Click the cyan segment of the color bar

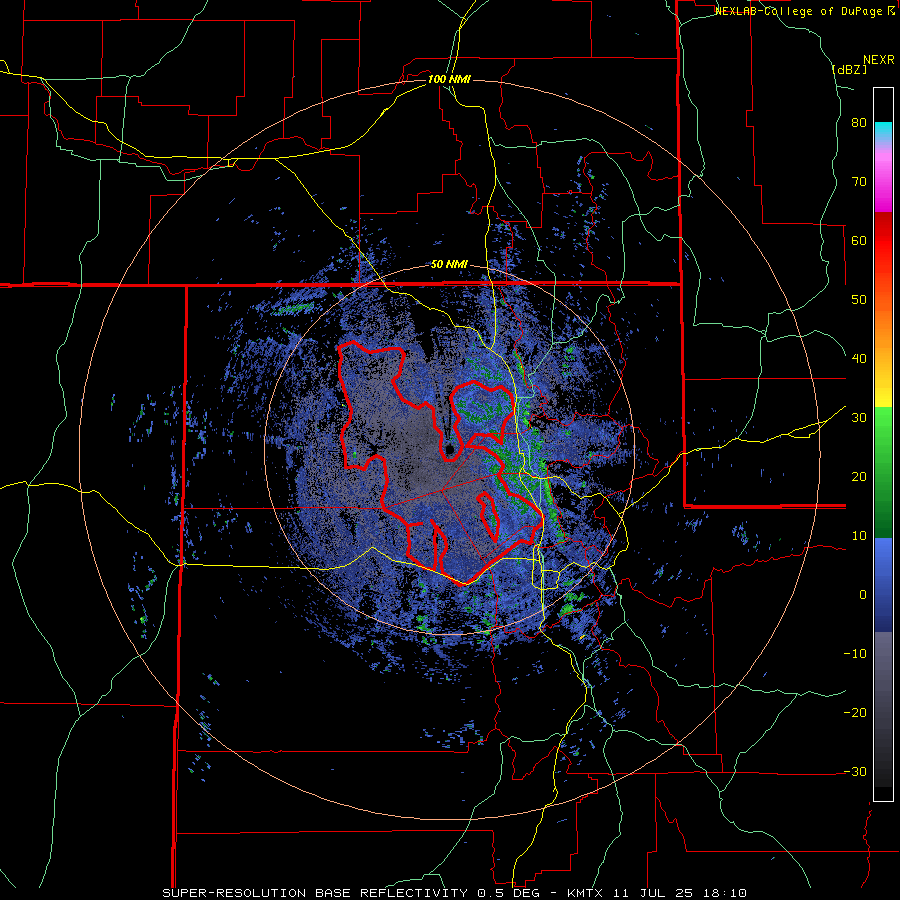pos(883,131)
